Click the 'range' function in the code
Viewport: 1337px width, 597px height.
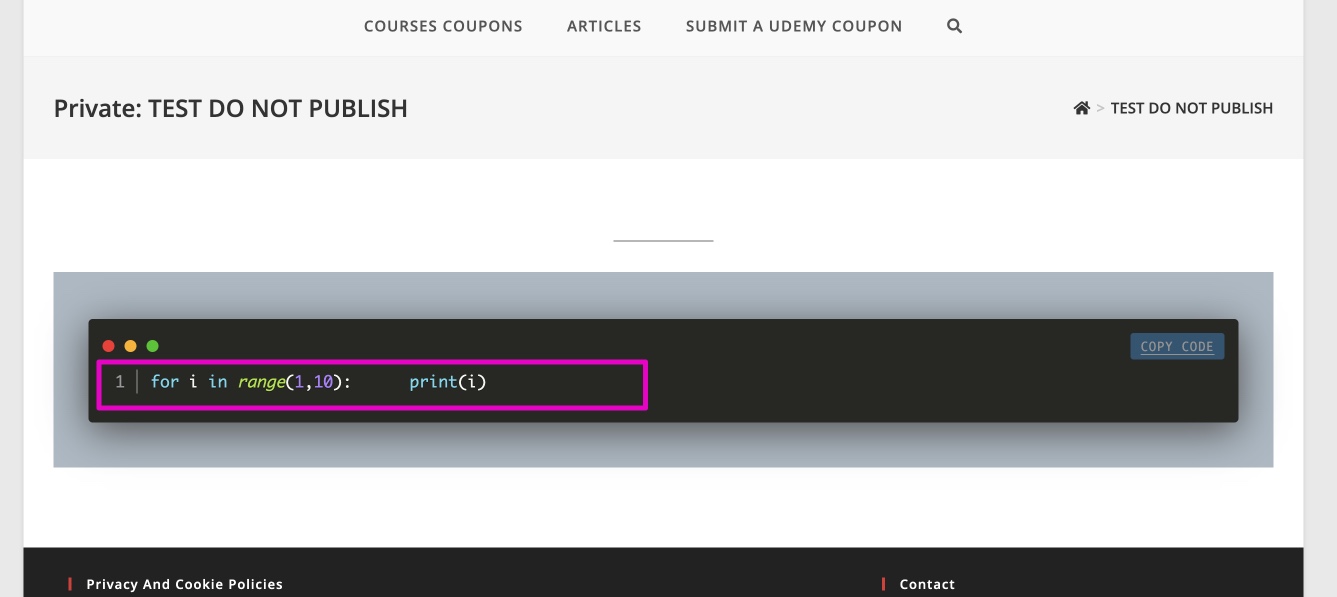click(261, 381)
